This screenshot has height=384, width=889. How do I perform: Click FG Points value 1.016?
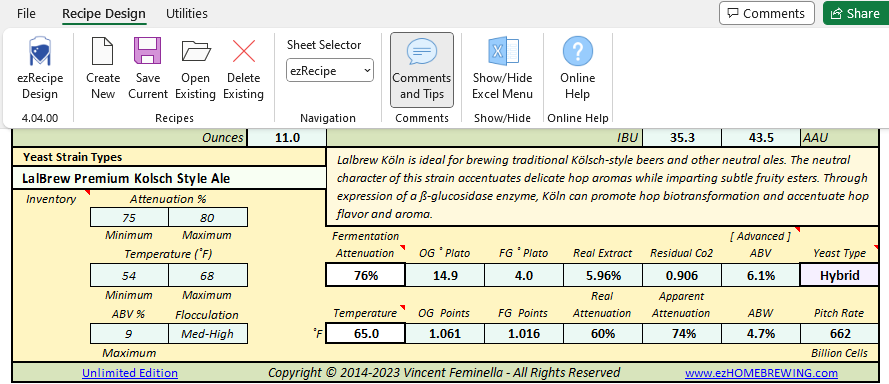[523, 334]
